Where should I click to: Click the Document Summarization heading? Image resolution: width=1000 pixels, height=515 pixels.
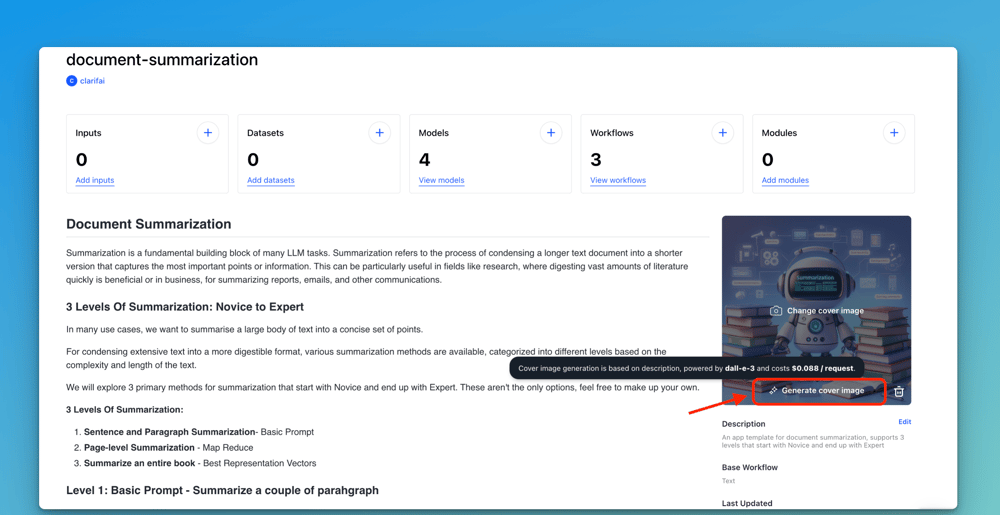point(148,224)
